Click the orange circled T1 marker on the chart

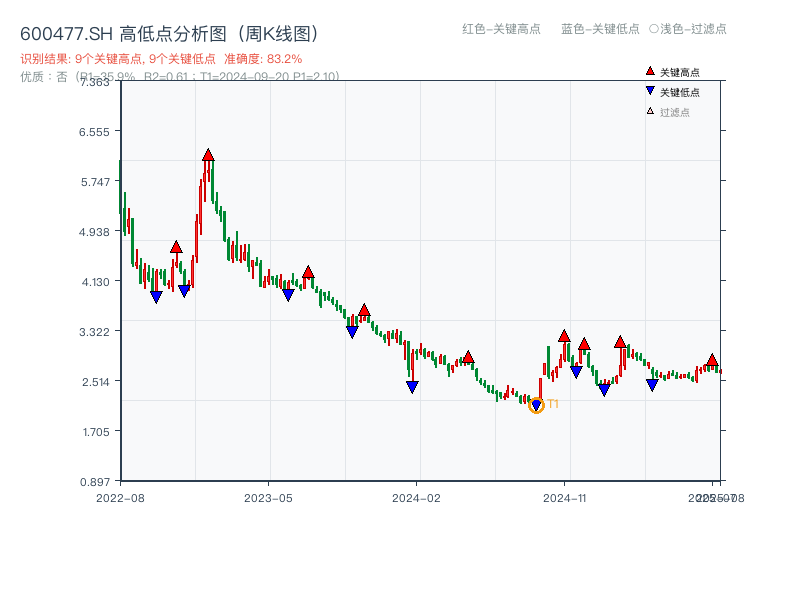tap(536, 406)
